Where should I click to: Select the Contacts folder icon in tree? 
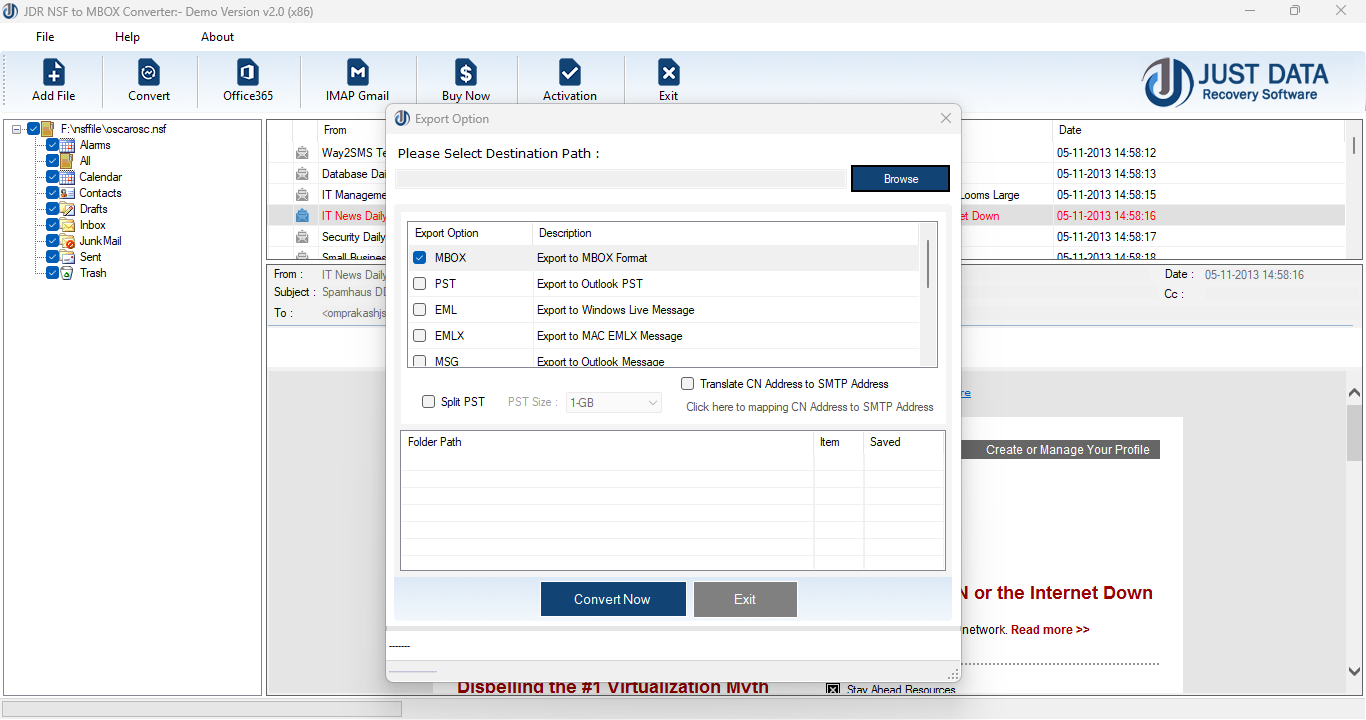(x=68, y=193)
